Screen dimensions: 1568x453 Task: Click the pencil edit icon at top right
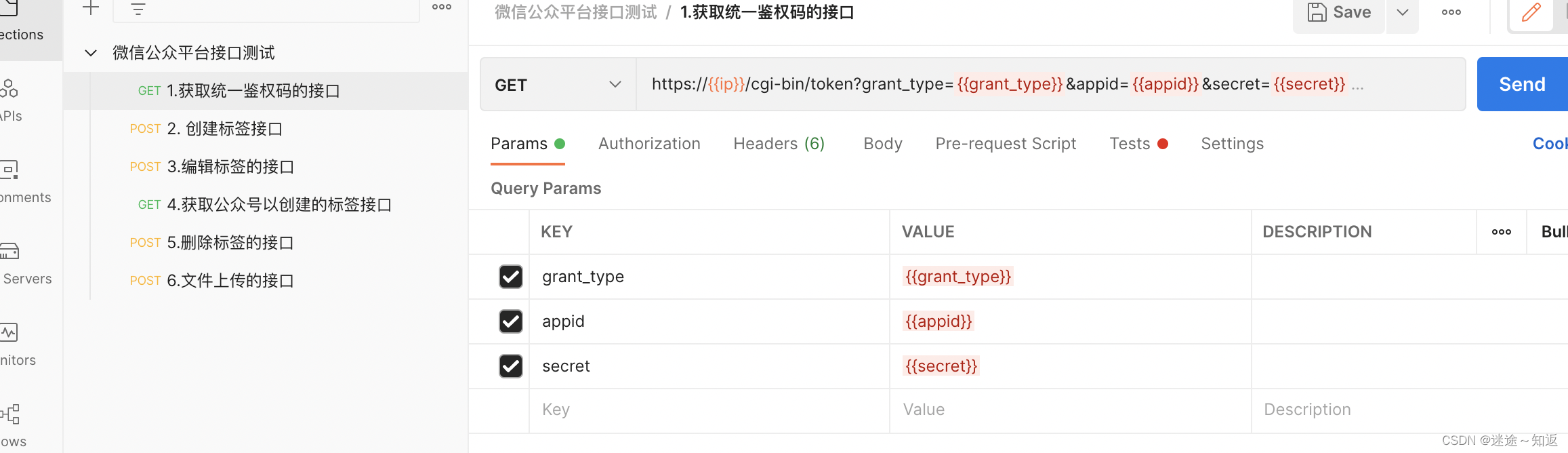[1531, 12]
